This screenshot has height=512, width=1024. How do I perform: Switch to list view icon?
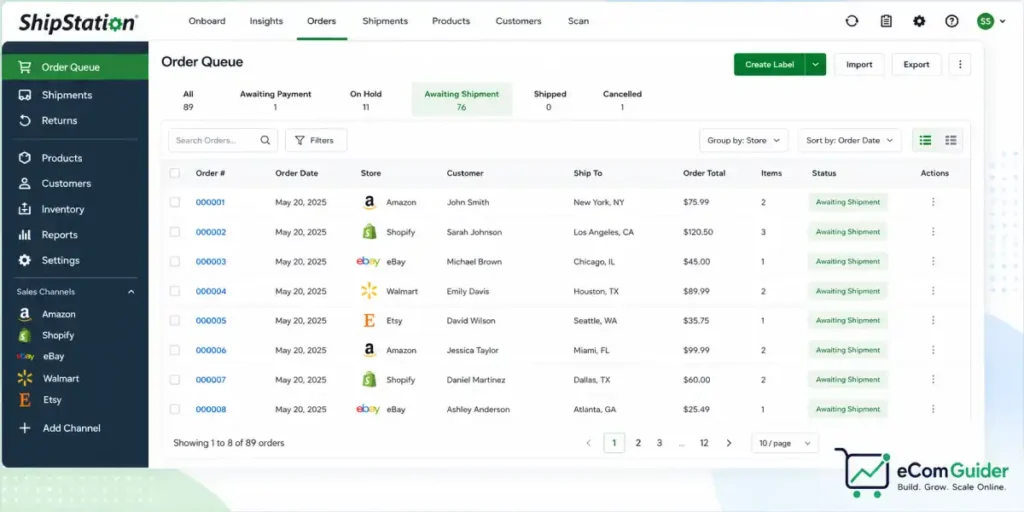925,140
